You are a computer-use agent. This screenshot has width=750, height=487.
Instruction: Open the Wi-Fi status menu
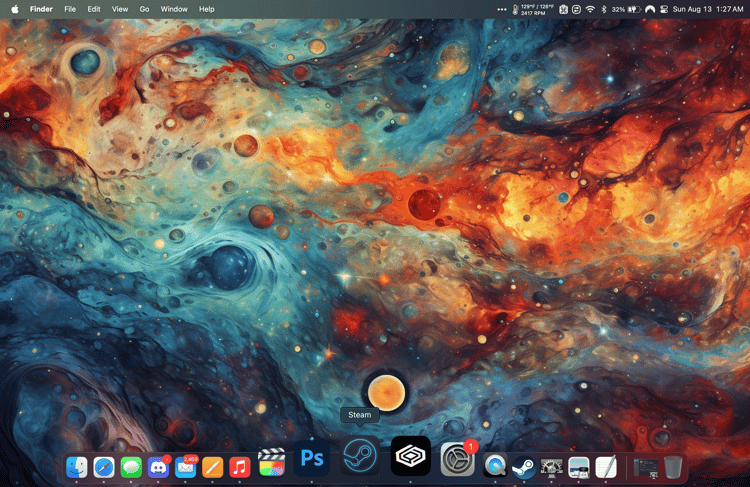click(590, 9)
